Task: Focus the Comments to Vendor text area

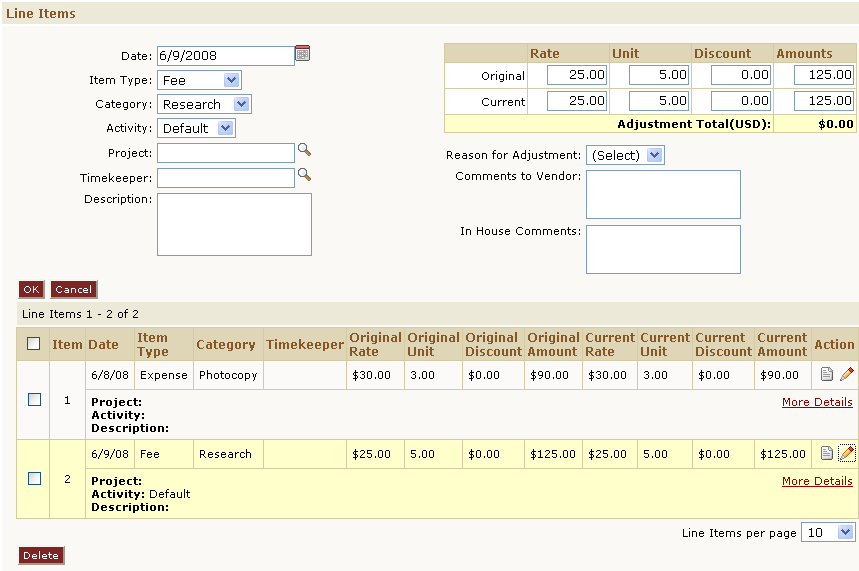Action: [663, 194]
